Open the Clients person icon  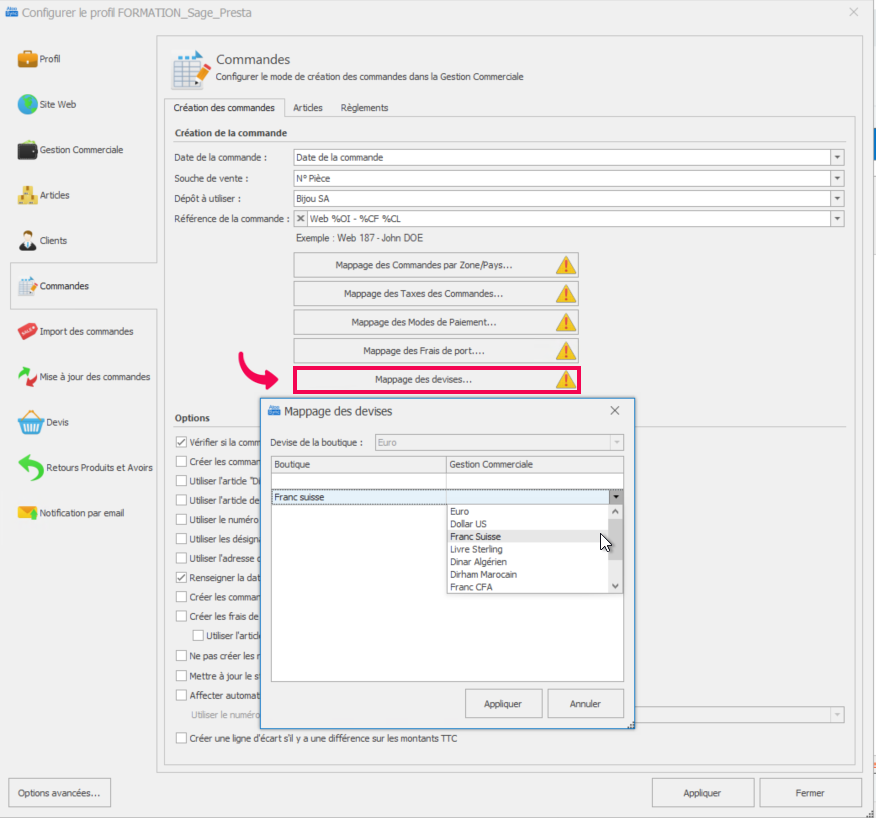27,241
